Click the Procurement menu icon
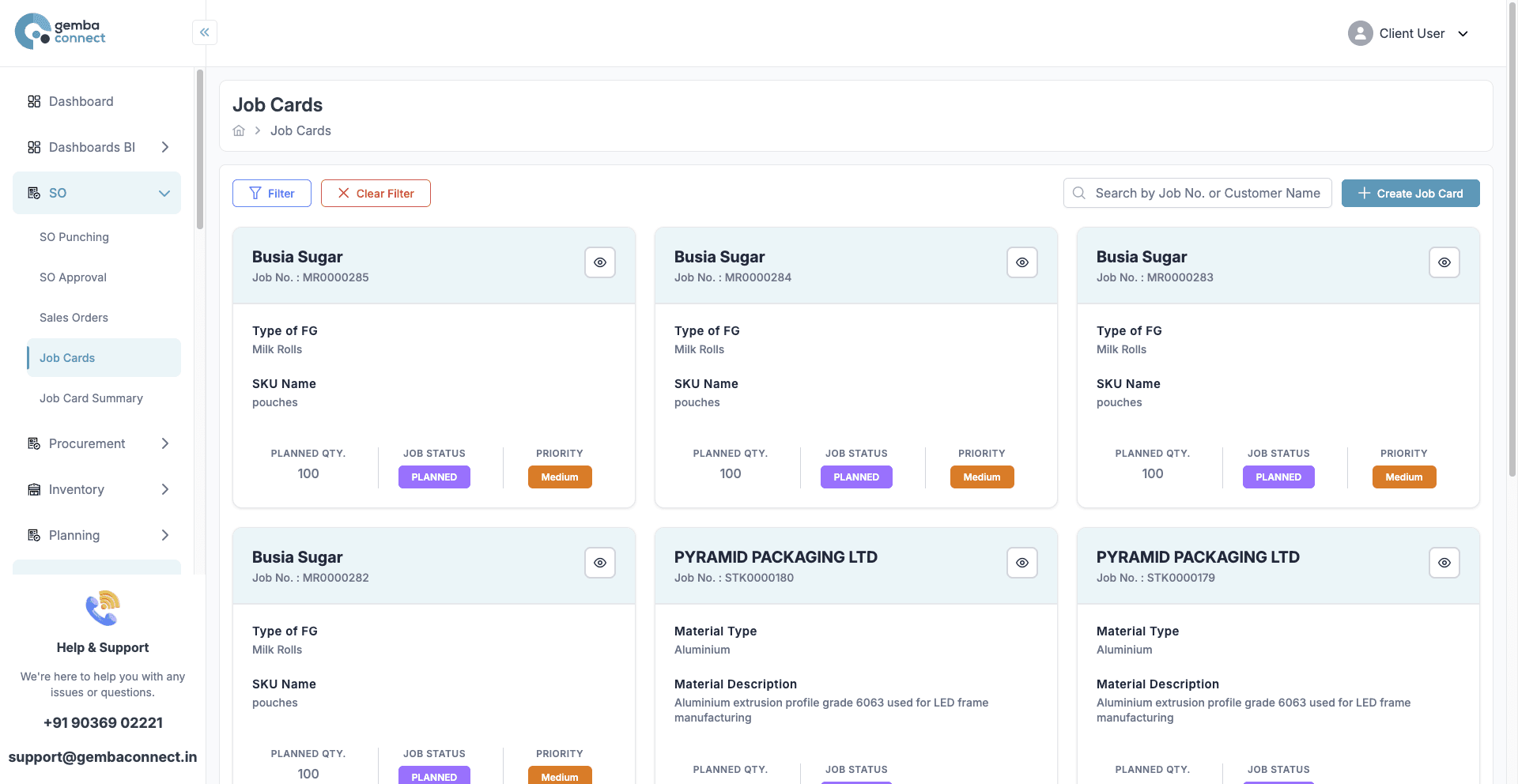 (x=34, y=443)
